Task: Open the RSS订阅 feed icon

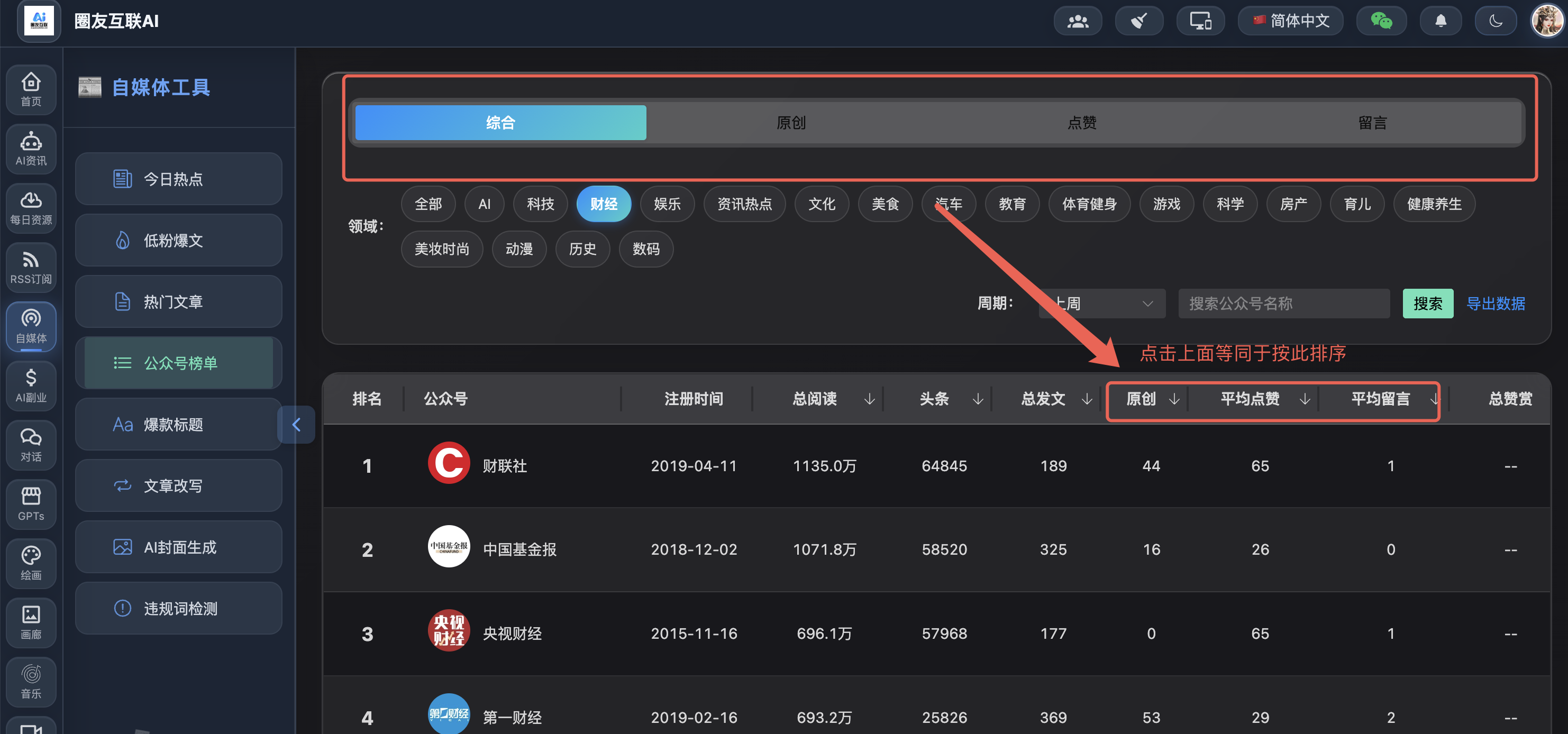Action: click(x=31, y=267)
